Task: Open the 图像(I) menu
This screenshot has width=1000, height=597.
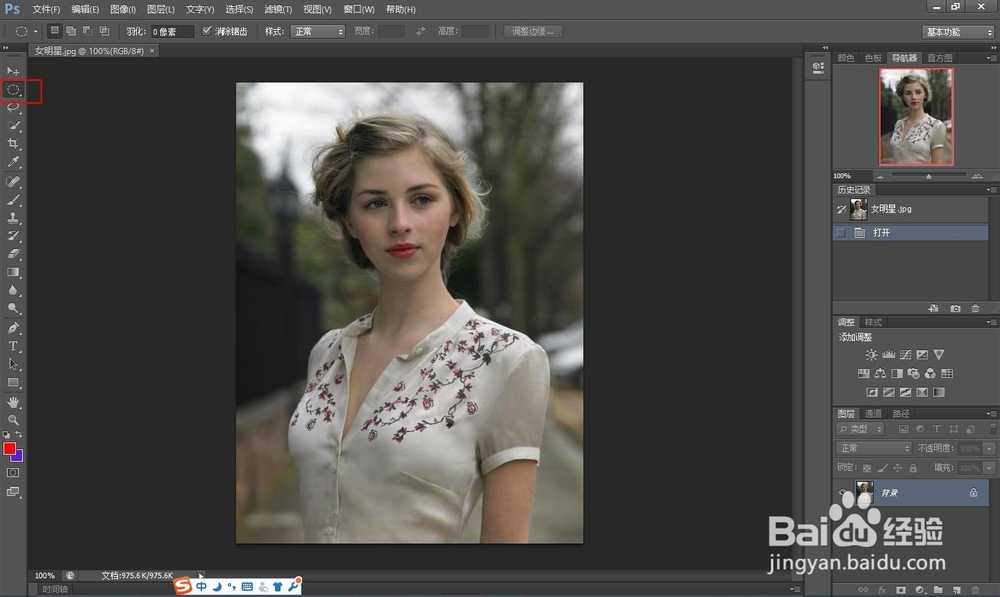Action: pyautogui.click(x=122, y=9)
